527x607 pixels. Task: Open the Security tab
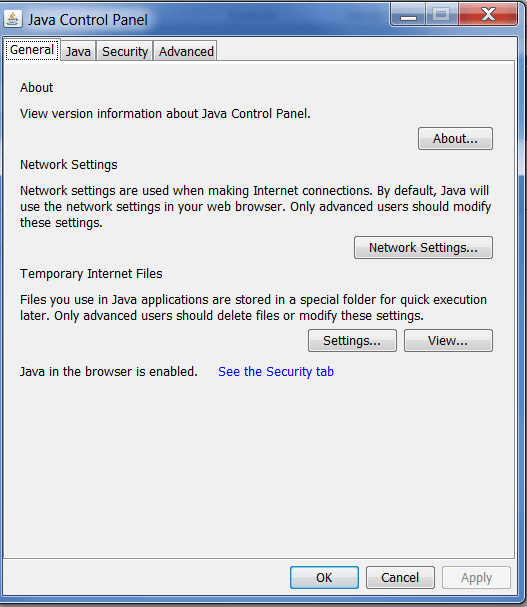(x=125, y=51)
